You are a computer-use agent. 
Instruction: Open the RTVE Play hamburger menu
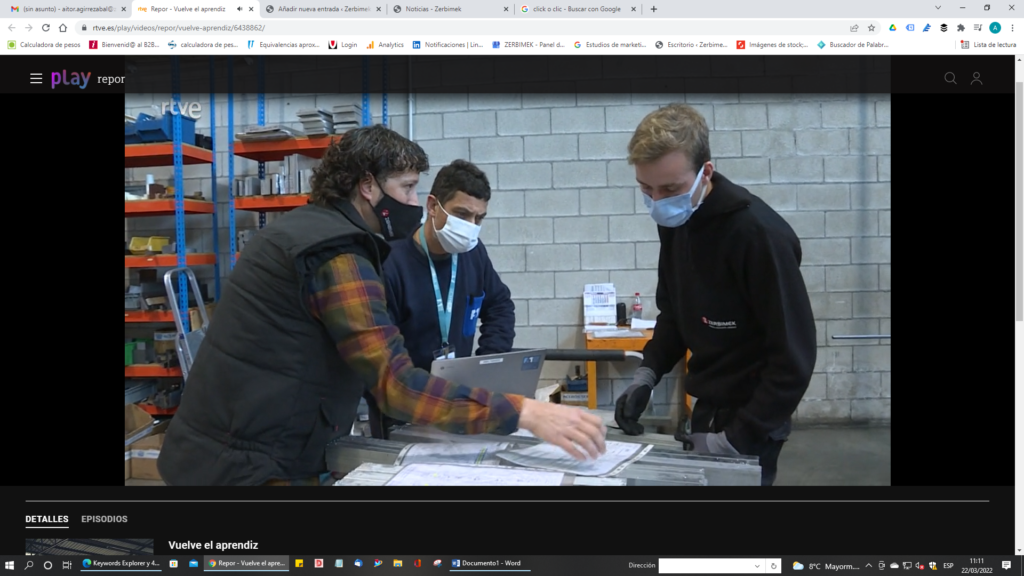[x=36, y=78]
